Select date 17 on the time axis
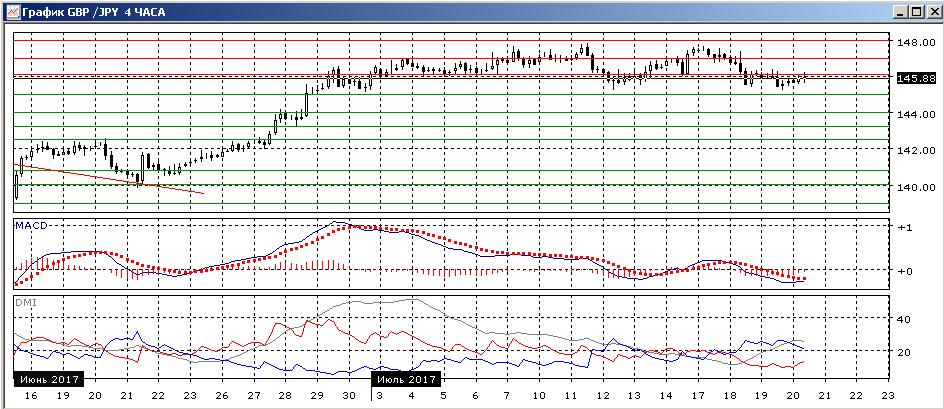The image size is (944, 409). (697, 396)
